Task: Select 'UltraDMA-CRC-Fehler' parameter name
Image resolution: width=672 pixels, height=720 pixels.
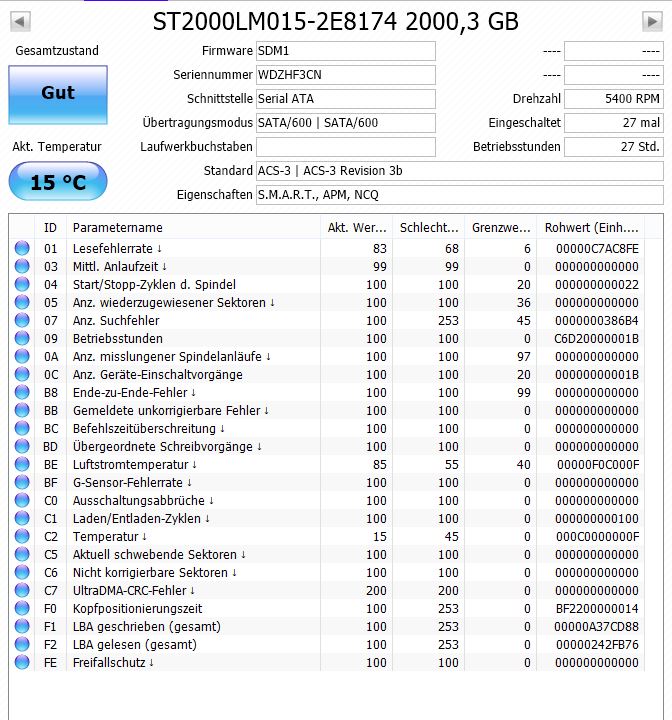Action: [130, 591]
